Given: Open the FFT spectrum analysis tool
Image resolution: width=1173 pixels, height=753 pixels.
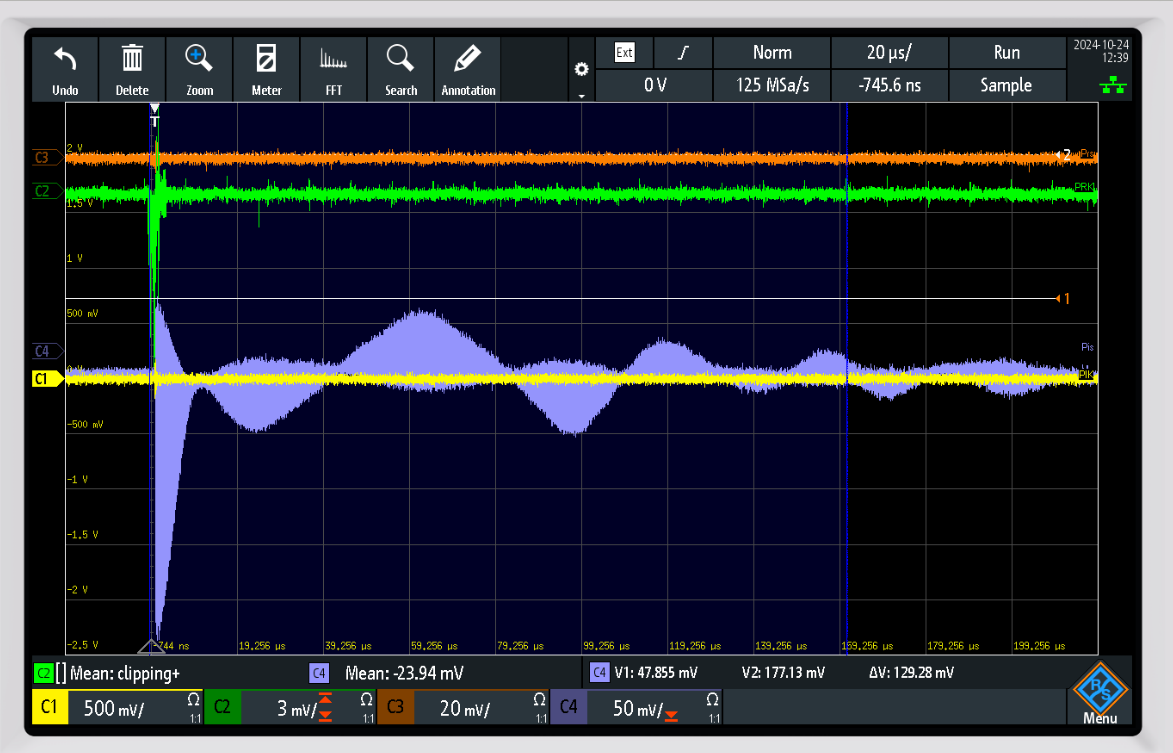Looking at the screenshot, I should [x=333, y=70].
